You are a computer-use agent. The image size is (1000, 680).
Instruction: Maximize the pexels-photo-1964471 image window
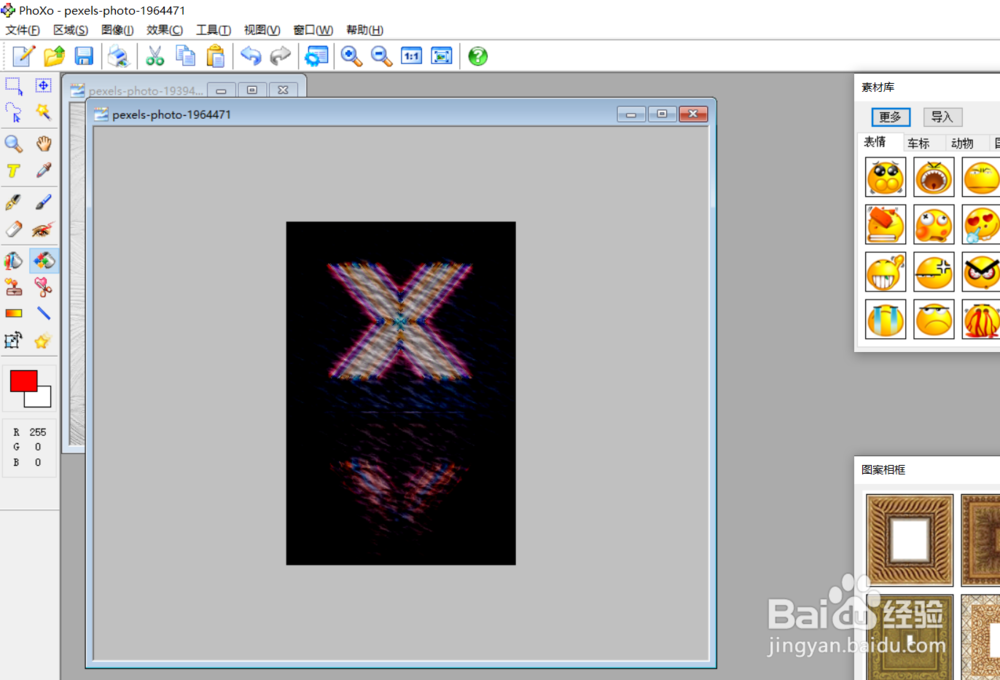pyautogui.click(x=662, y=114)
